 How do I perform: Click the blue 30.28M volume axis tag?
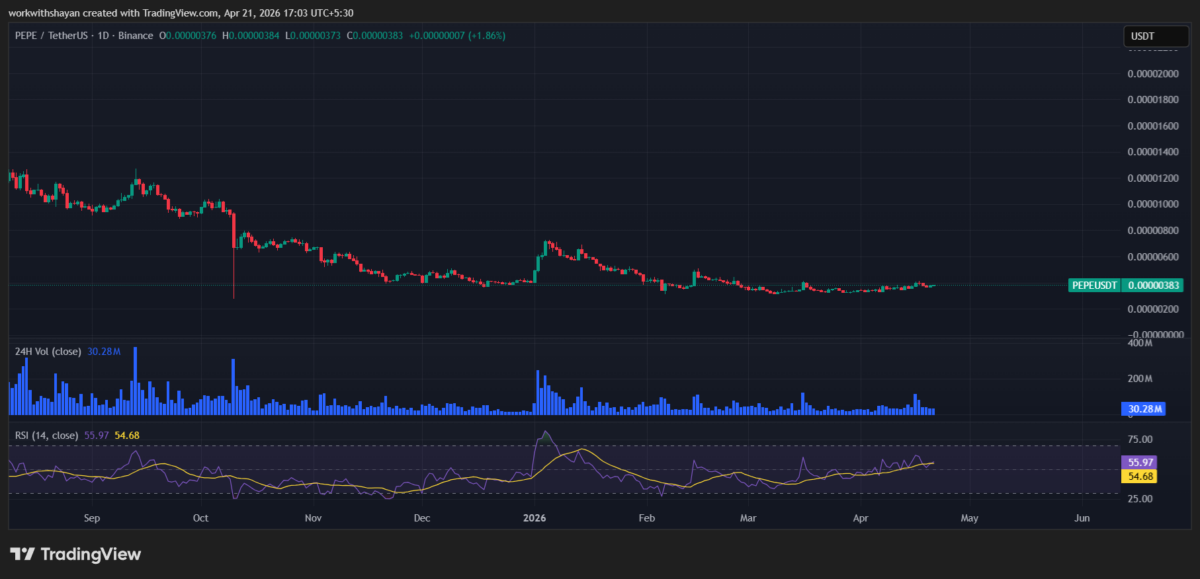pyautogui.click(x=1140, y=409)
